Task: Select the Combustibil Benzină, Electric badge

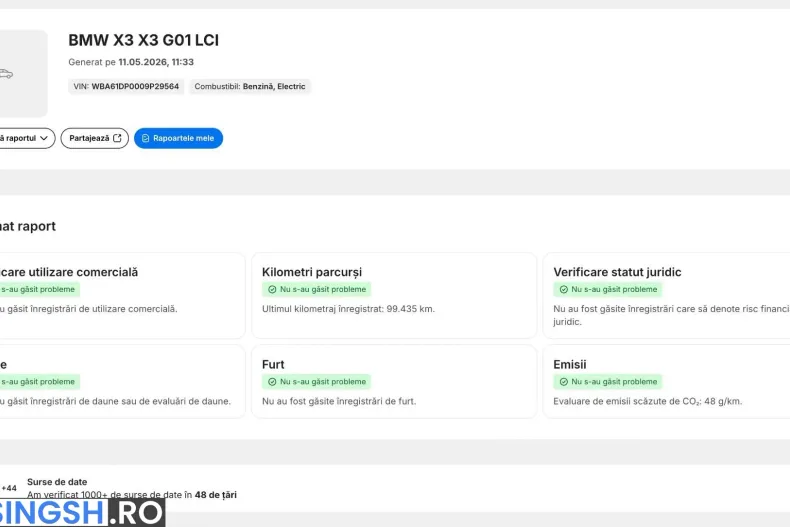Action: pyautogui.click(x=250, y=87)
